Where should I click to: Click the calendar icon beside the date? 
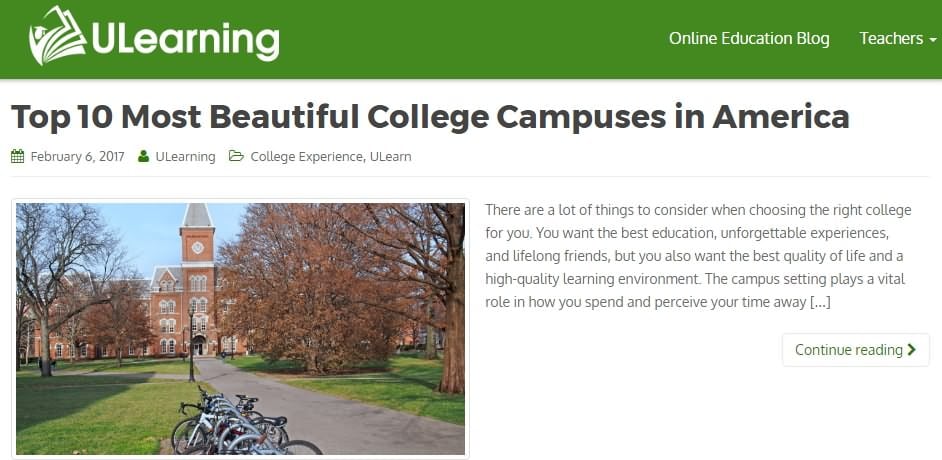point(17,156)
